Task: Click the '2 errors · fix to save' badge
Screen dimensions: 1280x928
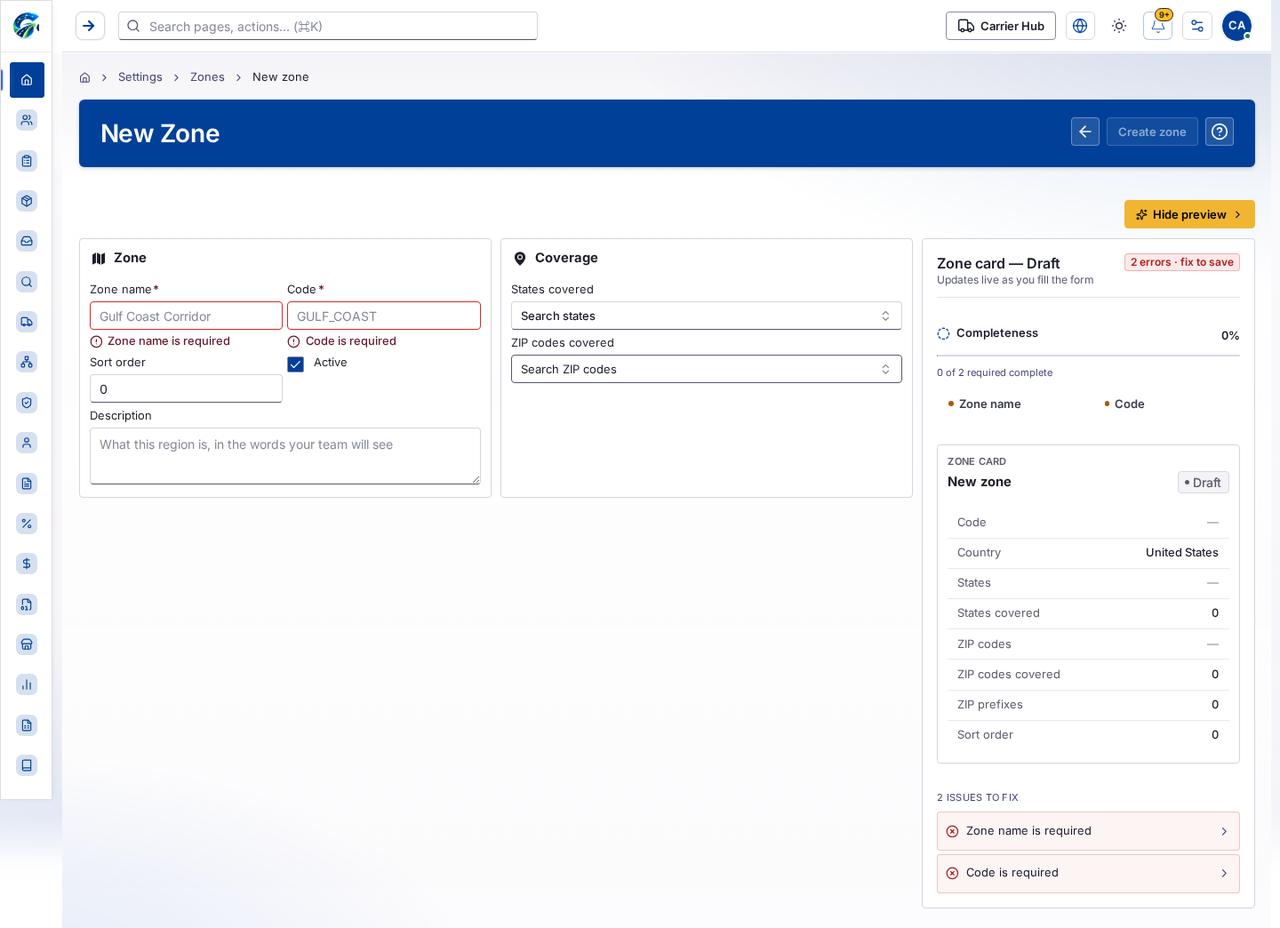Action: pyautogui.click(x=1182, y=262)
